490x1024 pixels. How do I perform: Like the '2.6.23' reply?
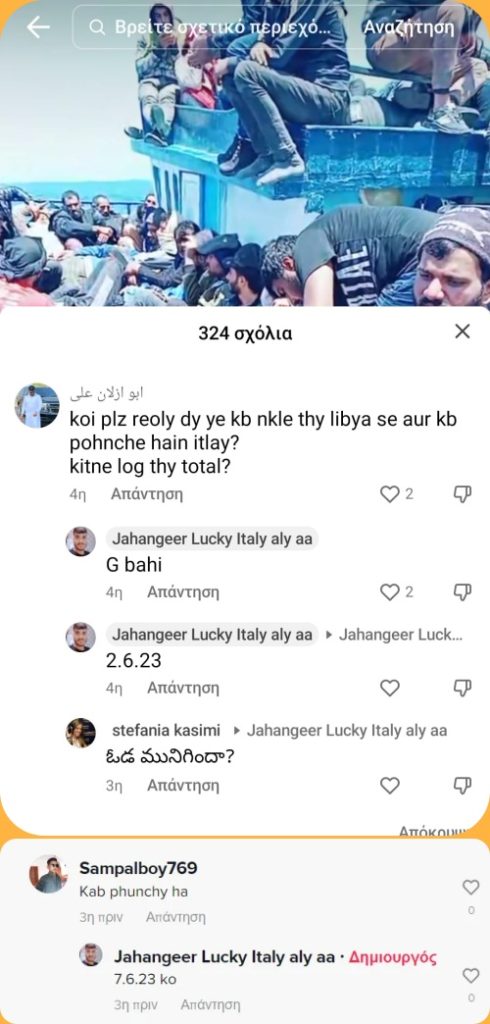coord(389,688)
